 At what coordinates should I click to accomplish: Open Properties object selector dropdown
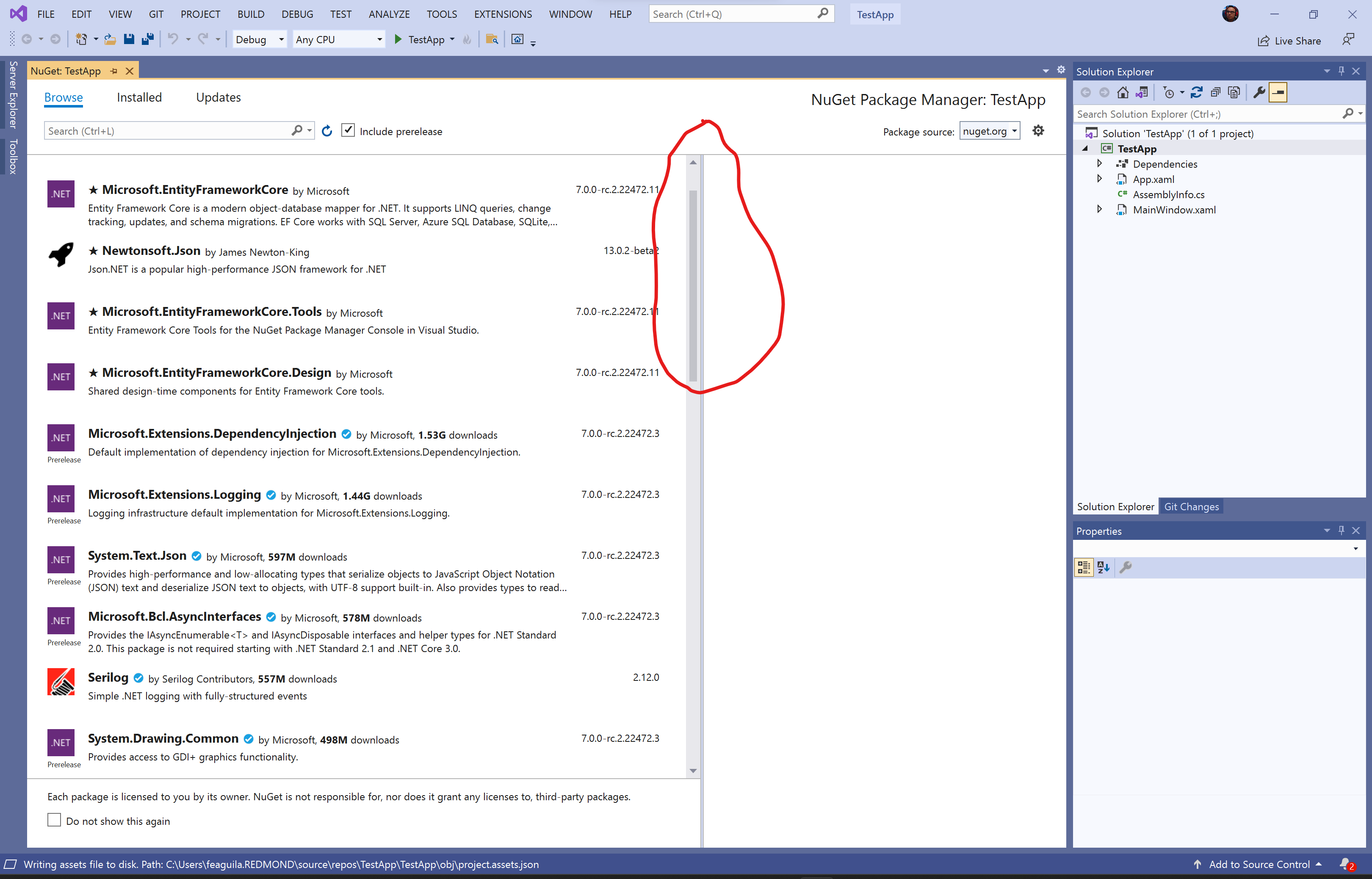pyautogui.click(x=1355, y=548)
